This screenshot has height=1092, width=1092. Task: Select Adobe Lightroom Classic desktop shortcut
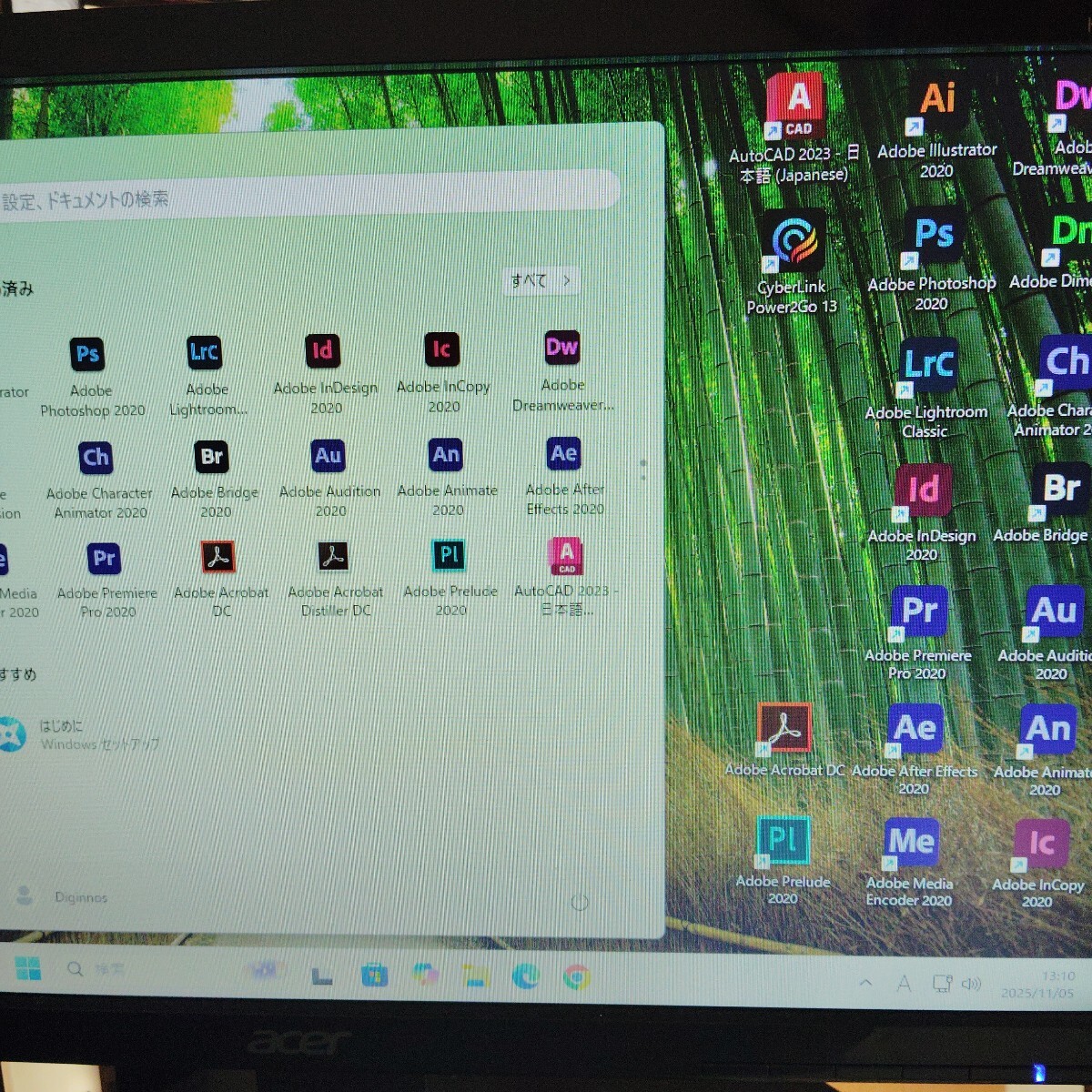pyautogui.click(x=926, y=389)
